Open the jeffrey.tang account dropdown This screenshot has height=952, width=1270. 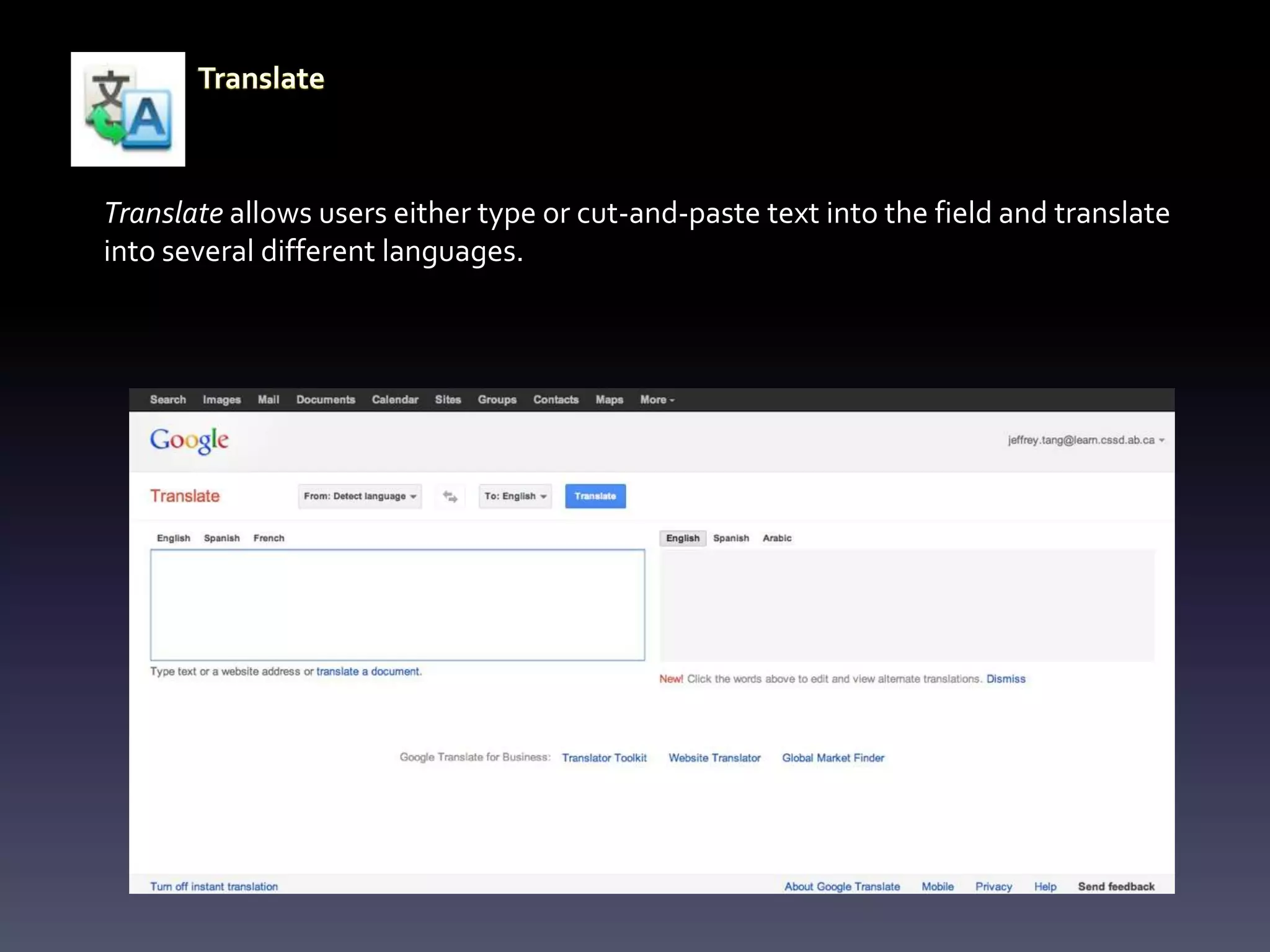point(1086,440)
